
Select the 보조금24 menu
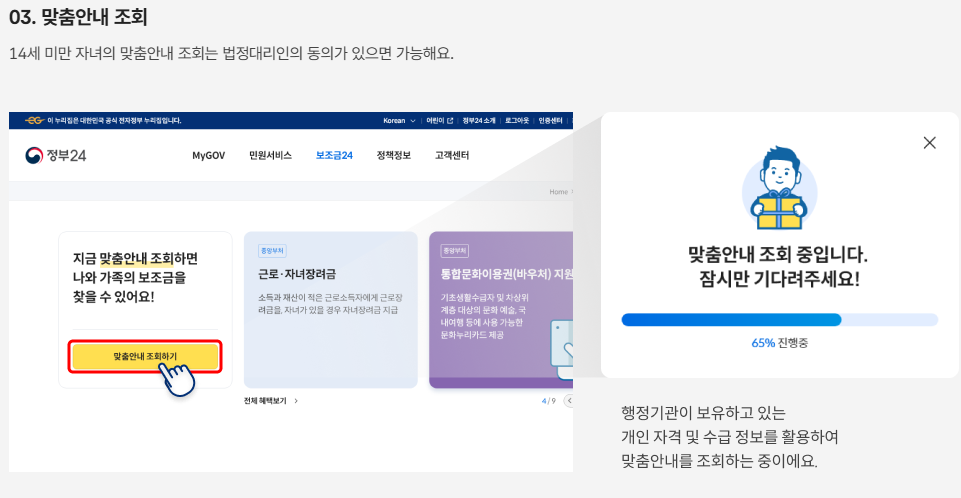point(334,156)
